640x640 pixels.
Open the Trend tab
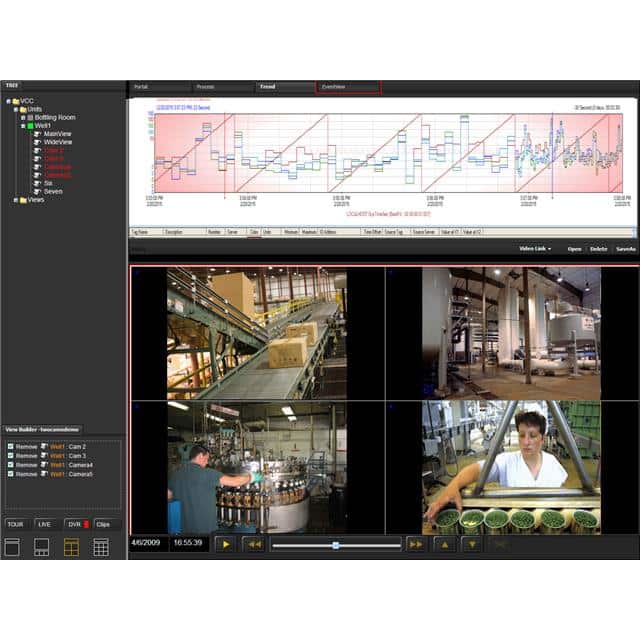(x=268, y=88)
